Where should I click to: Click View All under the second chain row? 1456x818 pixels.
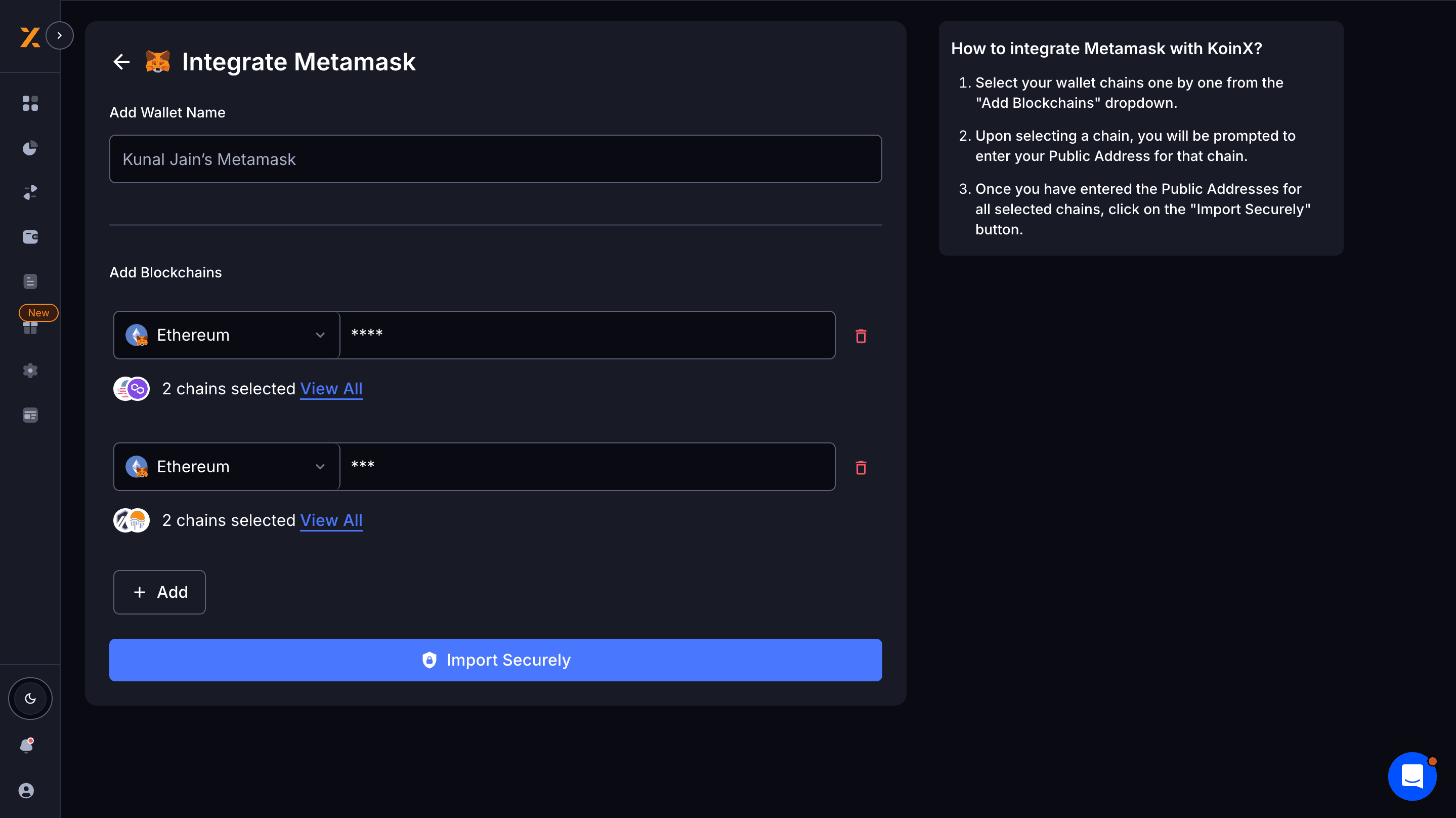point(331,520)
